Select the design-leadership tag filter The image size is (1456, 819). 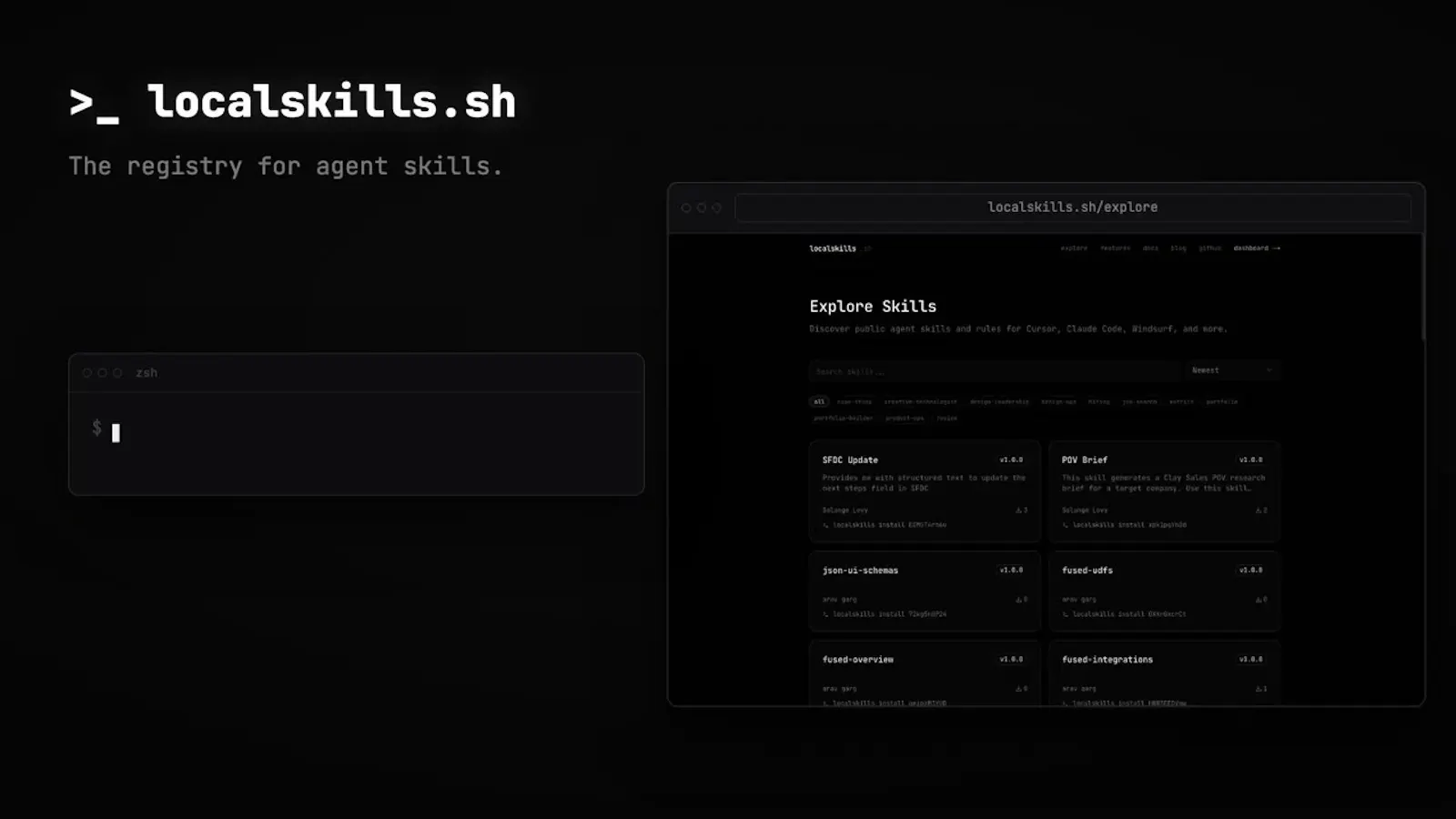coord(999,401)
